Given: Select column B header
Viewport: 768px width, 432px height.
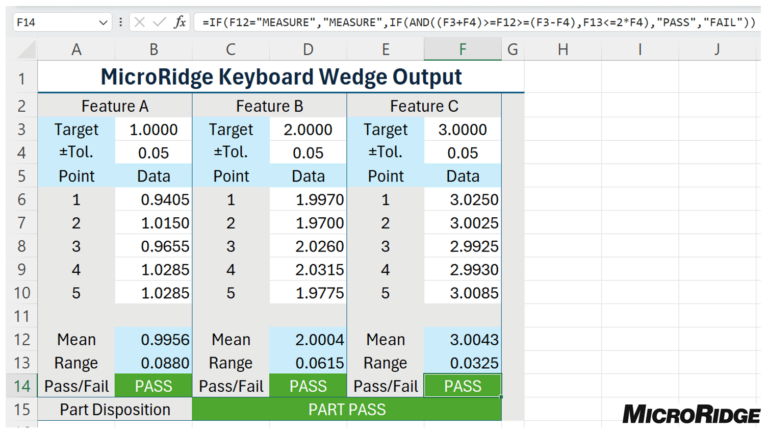Looking at the screenshot, I should (154, 49).
